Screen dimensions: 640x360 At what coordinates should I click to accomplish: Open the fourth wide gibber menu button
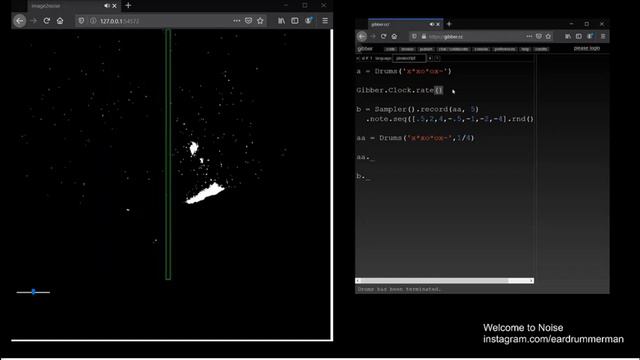(x=453, y=49)
